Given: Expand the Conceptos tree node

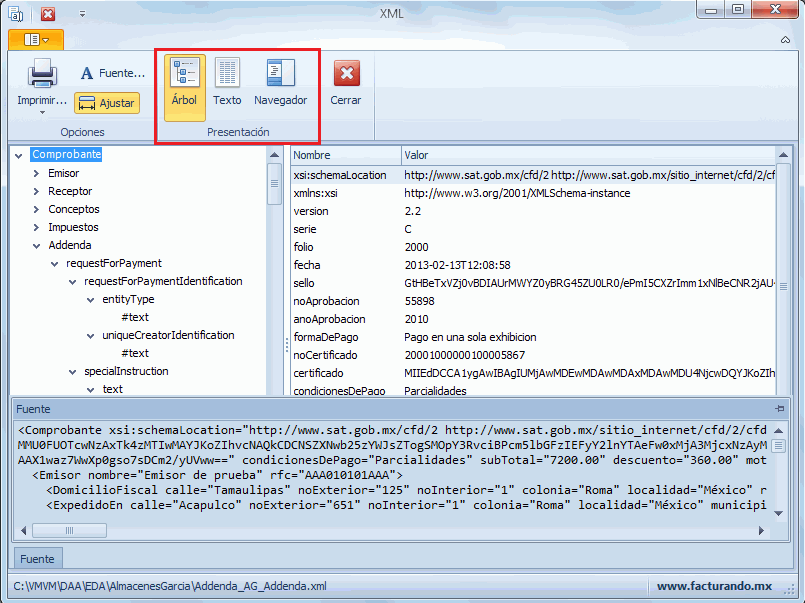Looking at the screenshot, I should click(x=37, y=210).
